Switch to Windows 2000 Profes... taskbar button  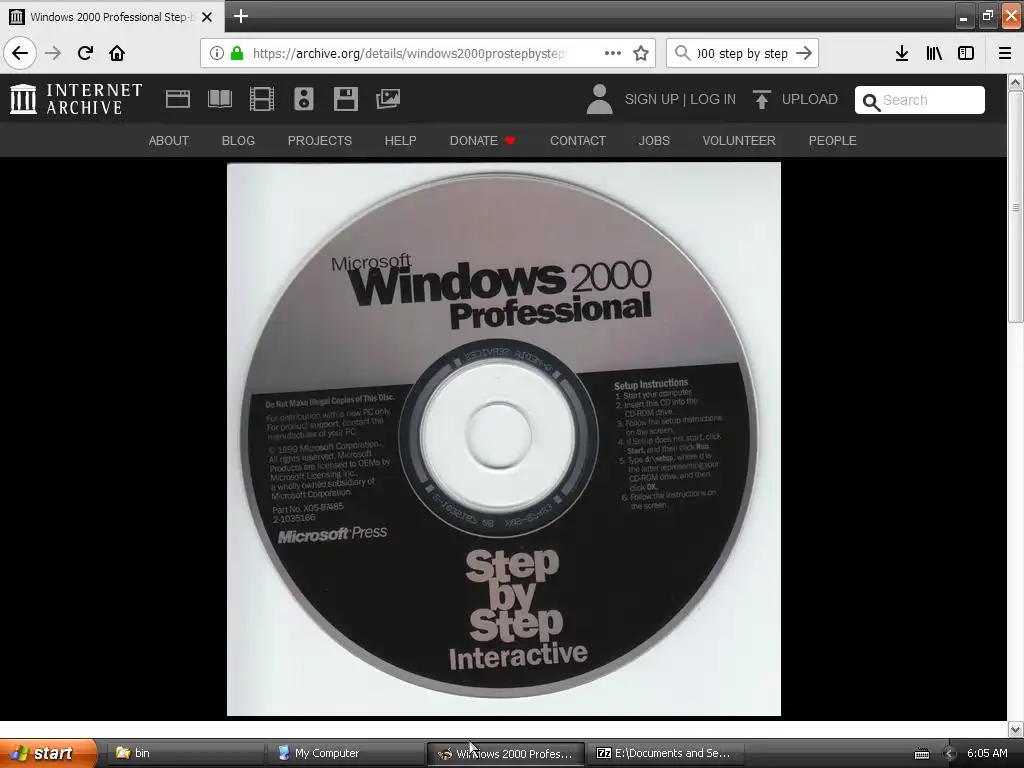[504, 753]
